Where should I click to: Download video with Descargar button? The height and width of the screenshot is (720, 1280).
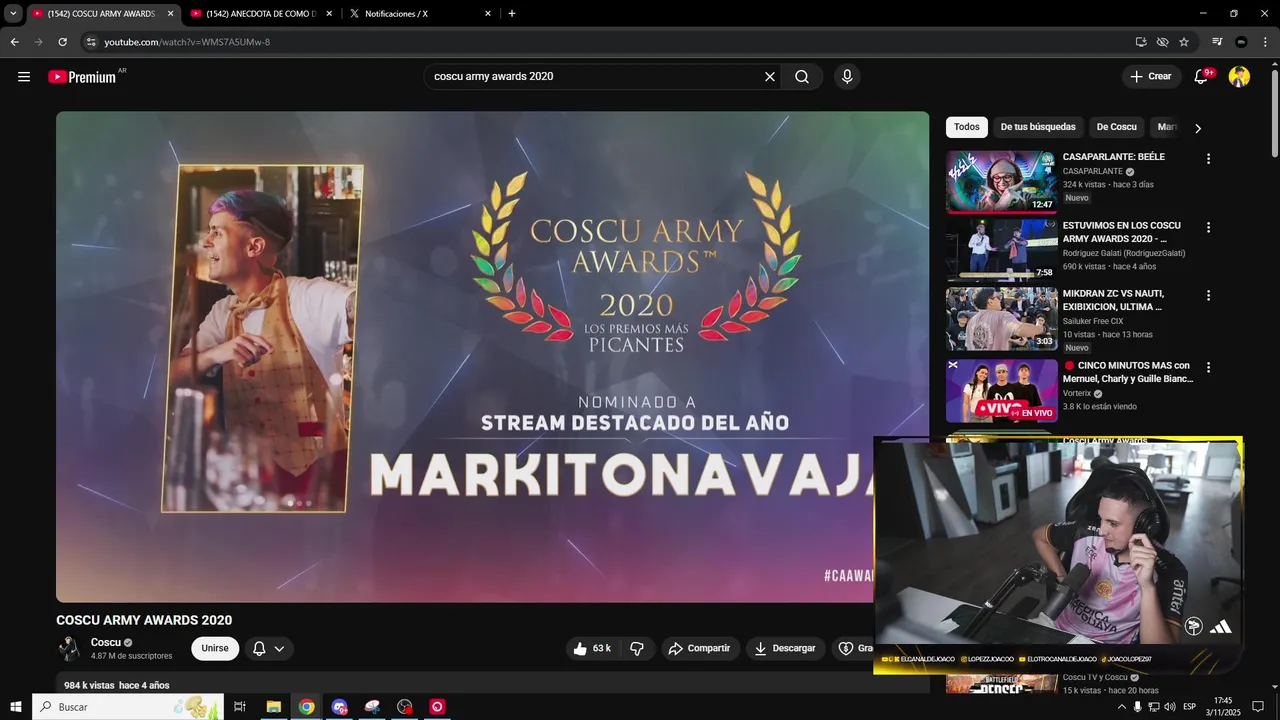pos(785,649)
